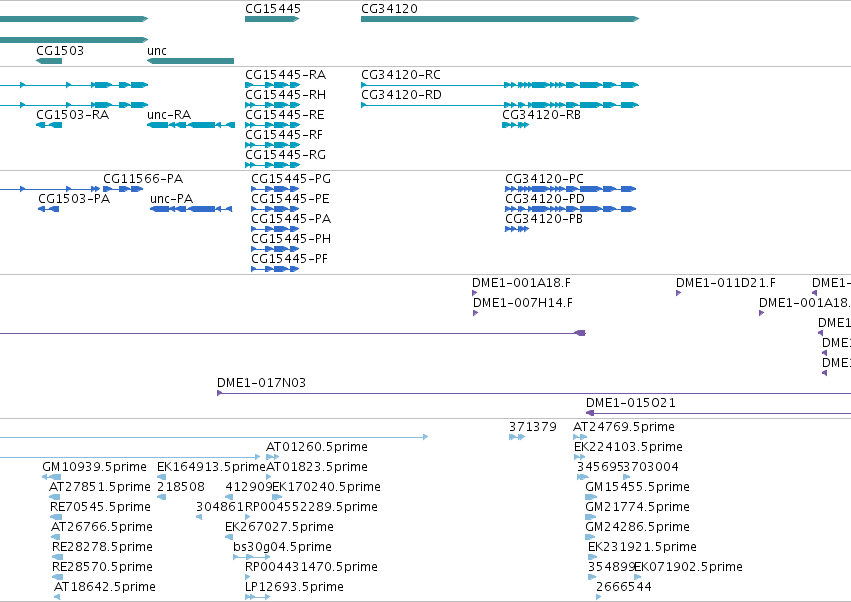Image resolution: width=851 pixels, height=602 pixels.
Task: Click the EK224103.5prime EST glyph
Action: pyautogui.click(x=580, y=457)
